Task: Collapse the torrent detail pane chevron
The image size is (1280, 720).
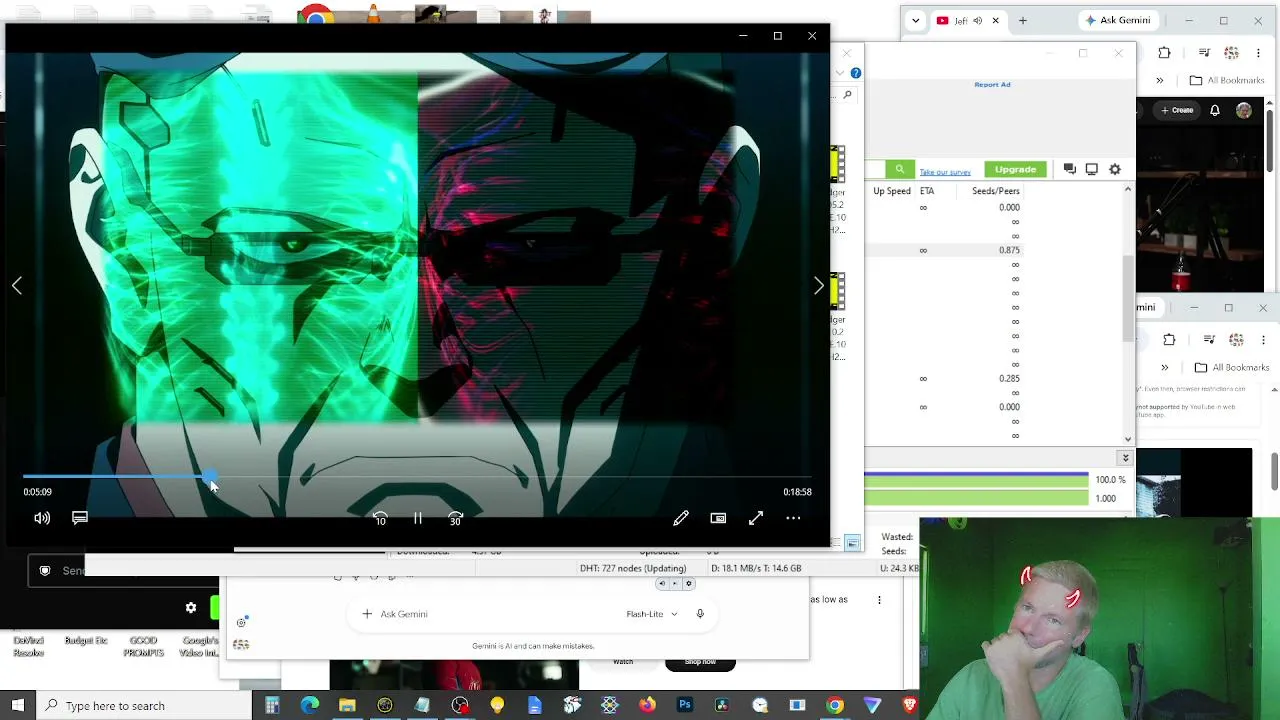Action: click(x=1125, y=458)
